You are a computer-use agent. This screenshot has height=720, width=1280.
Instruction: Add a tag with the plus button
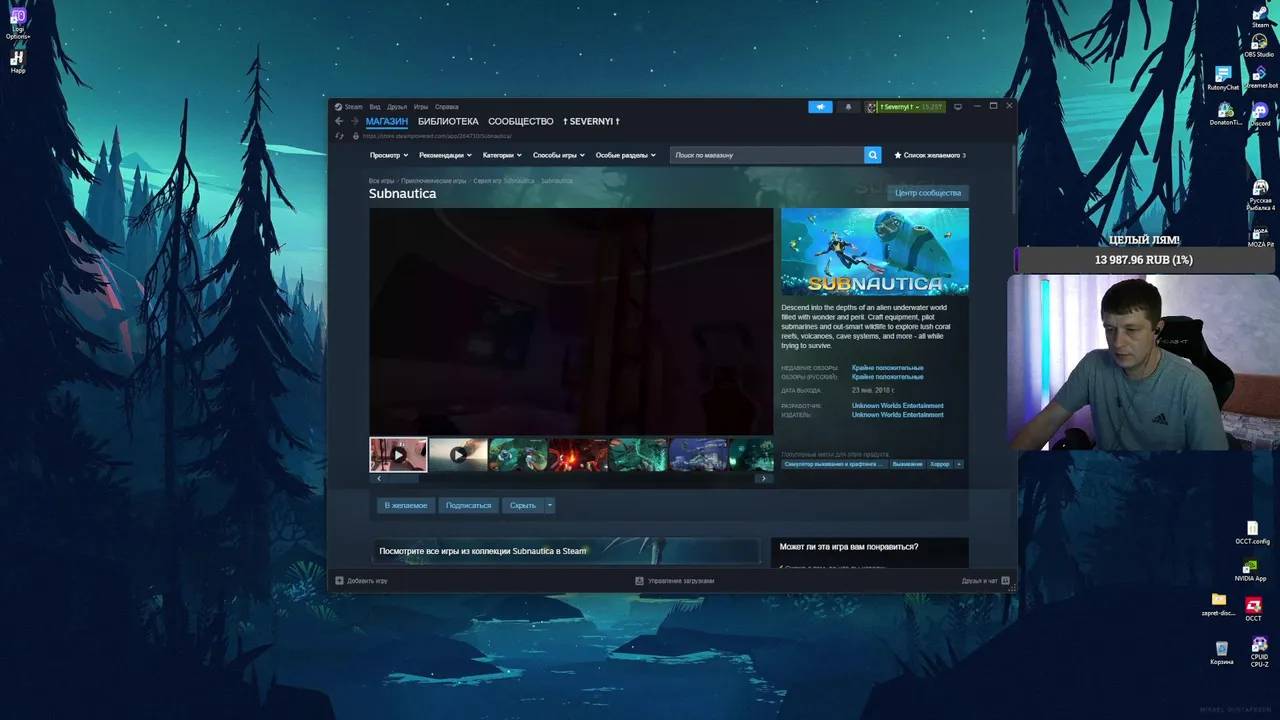tap(959, 464)
